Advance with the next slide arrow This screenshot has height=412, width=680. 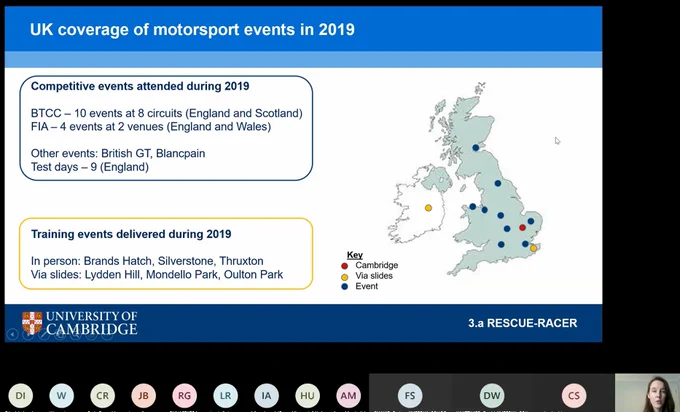click(x=28, y=334)
